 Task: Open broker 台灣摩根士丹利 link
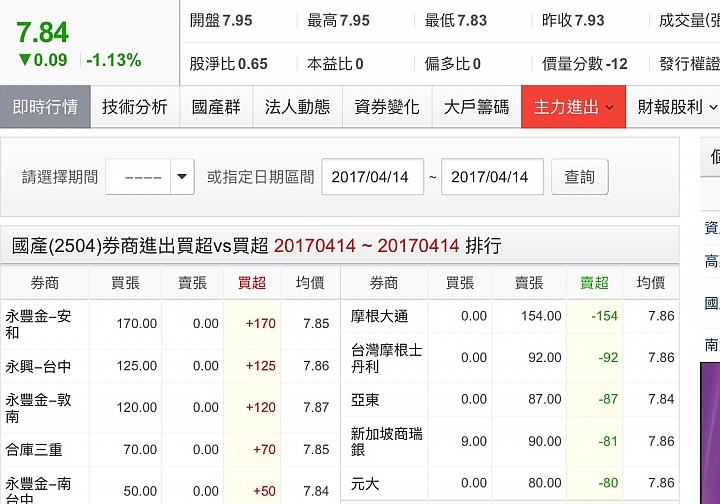(386, 358)
